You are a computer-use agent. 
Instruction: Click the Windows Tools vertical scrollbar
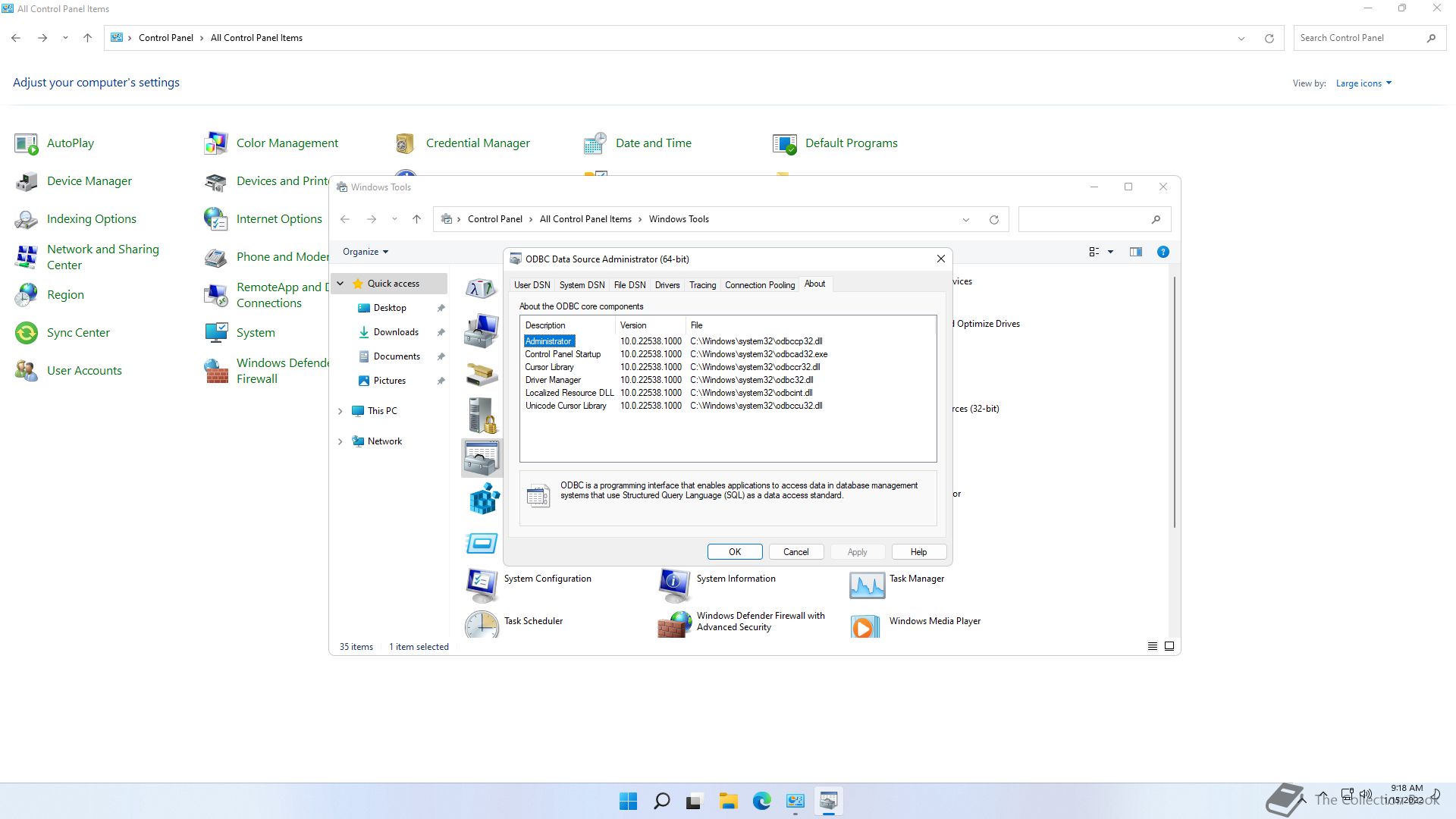click(x=1175, y=402)
